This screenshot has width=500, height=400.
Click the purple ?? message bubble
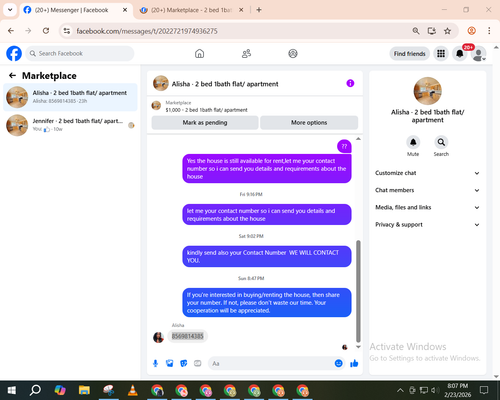click(344, 146)
